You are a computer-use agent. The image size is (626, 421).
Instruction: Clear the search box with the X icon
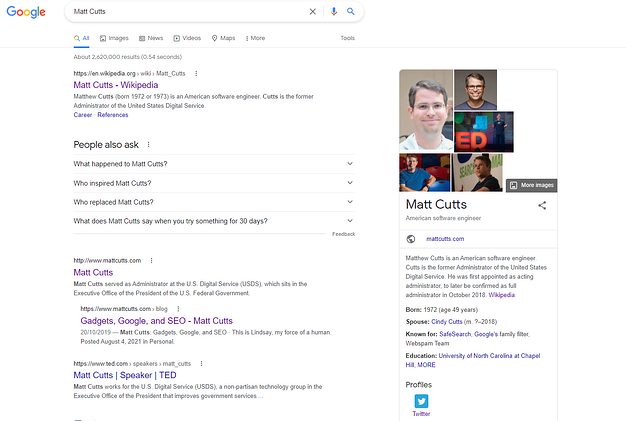313,12
